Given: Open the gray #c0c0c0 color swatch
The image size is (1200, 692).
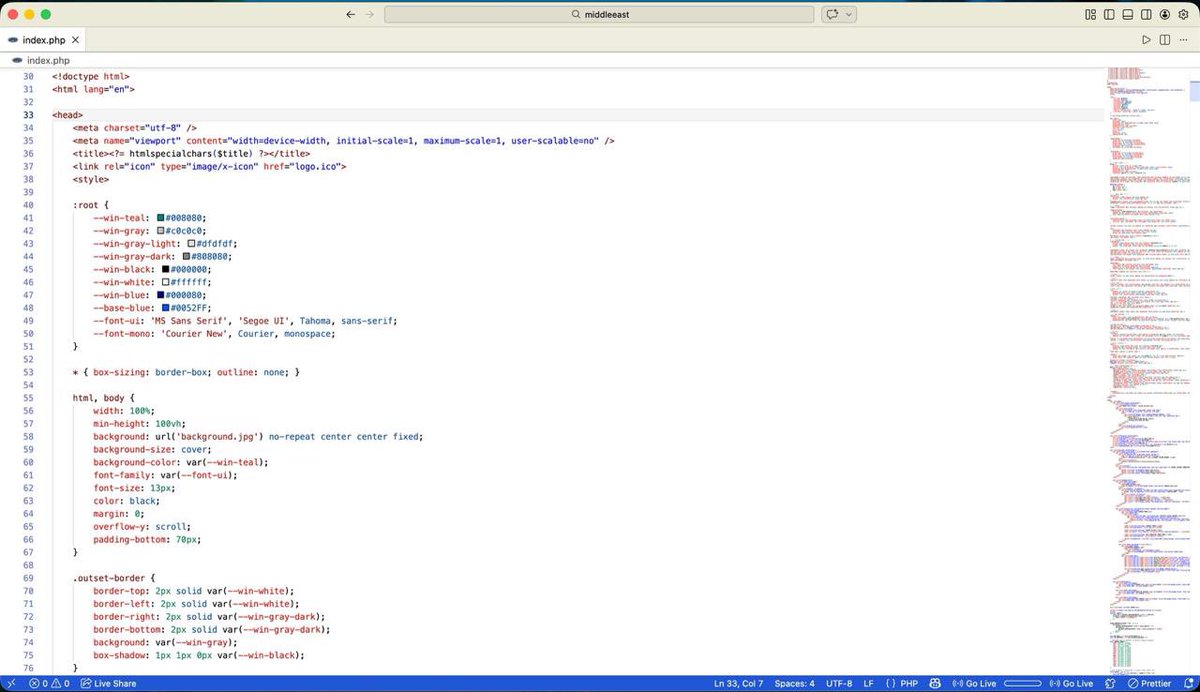Looking at the screenshot, I should click(160, 230).
